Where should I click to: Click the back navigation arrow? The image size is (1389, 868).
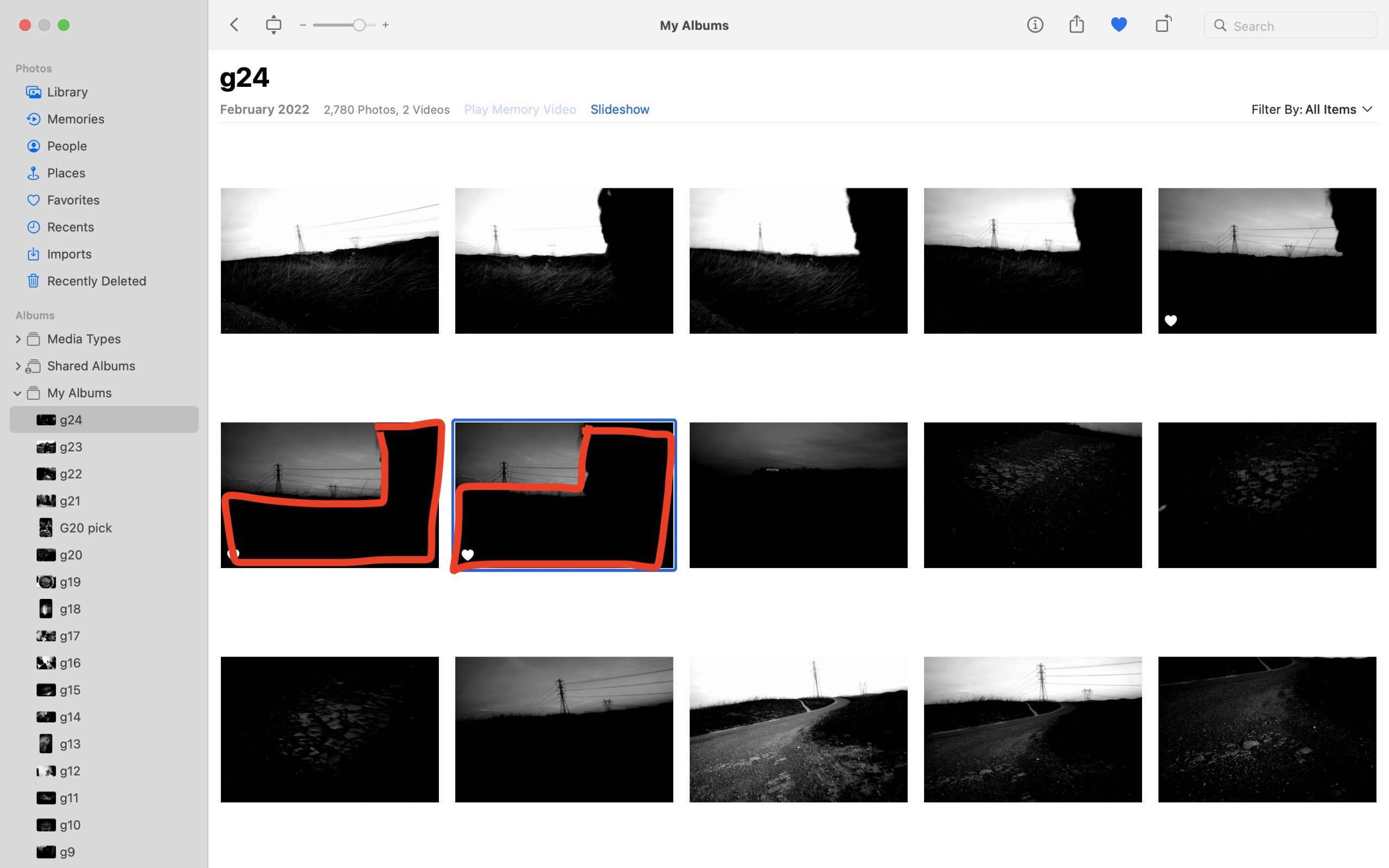(x=234, y=25)
